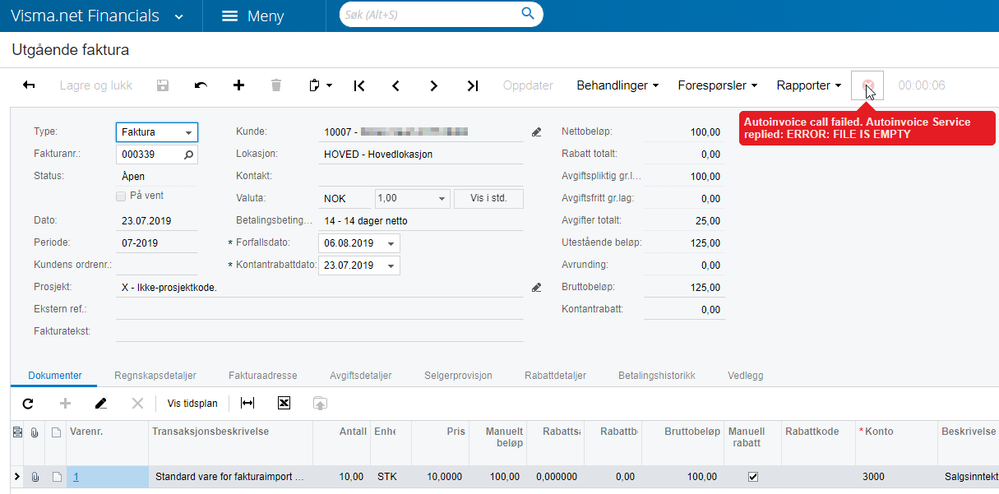Click the undo arrow icon

201,85
